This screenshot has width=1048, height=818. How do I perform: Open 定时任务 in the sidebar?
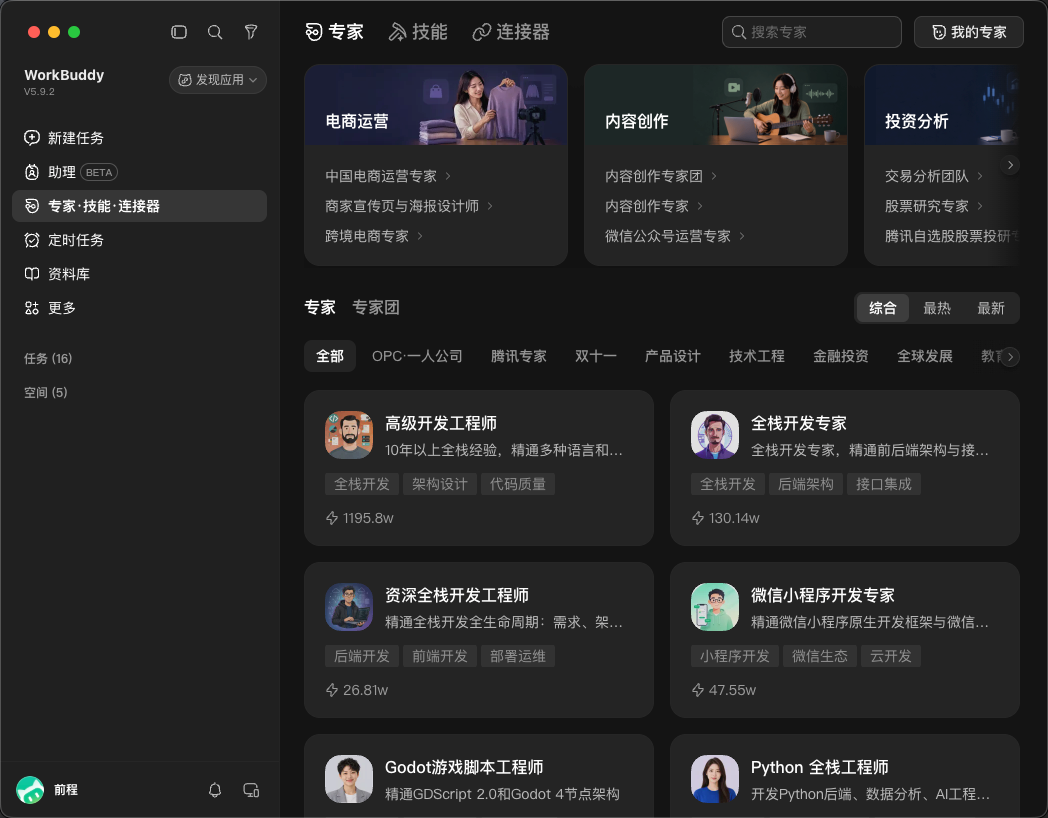coord(139,240)
